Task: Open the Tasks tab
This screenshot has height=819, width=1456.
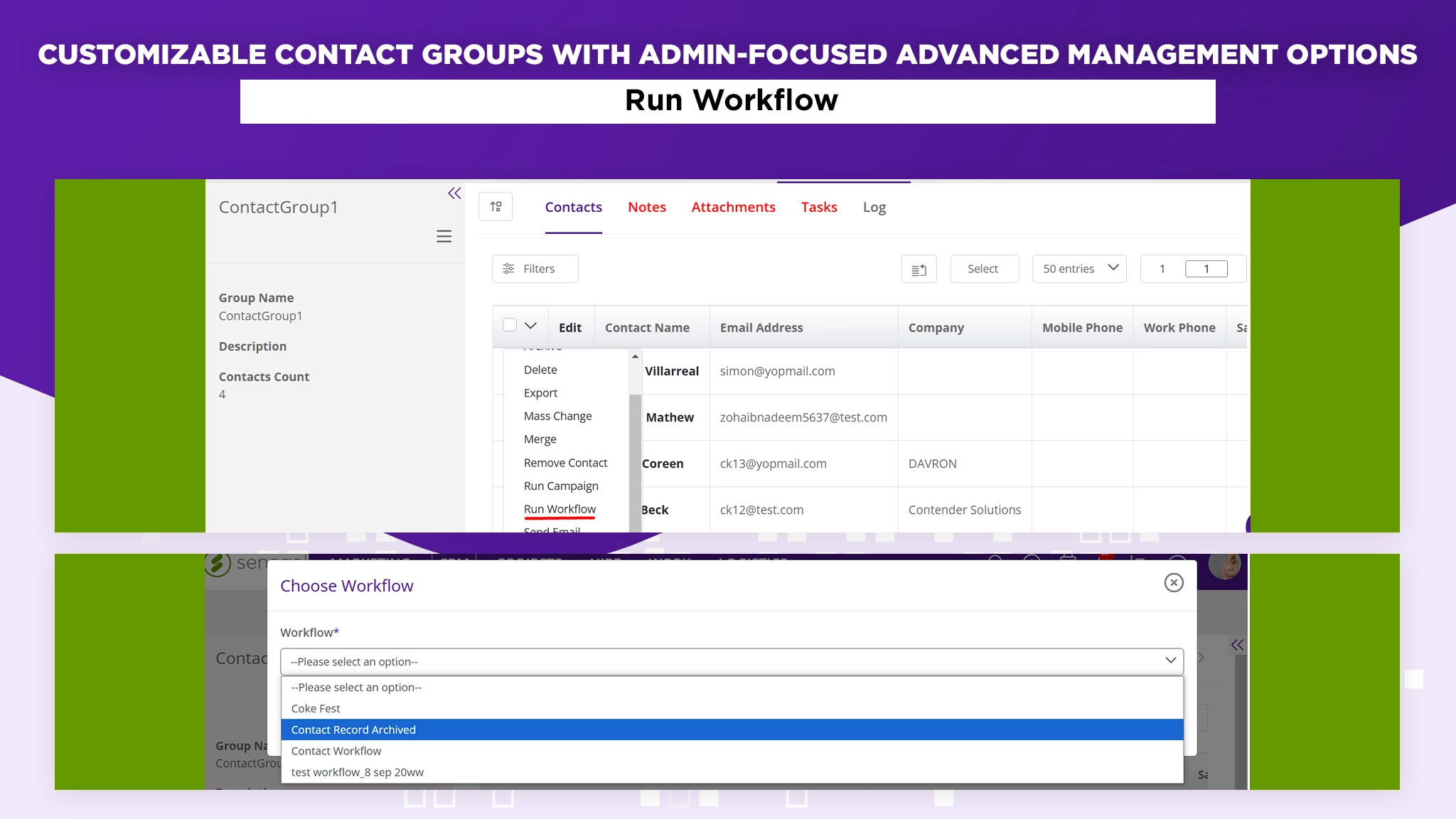Action: pyautogui.click(x=819, y=207)
